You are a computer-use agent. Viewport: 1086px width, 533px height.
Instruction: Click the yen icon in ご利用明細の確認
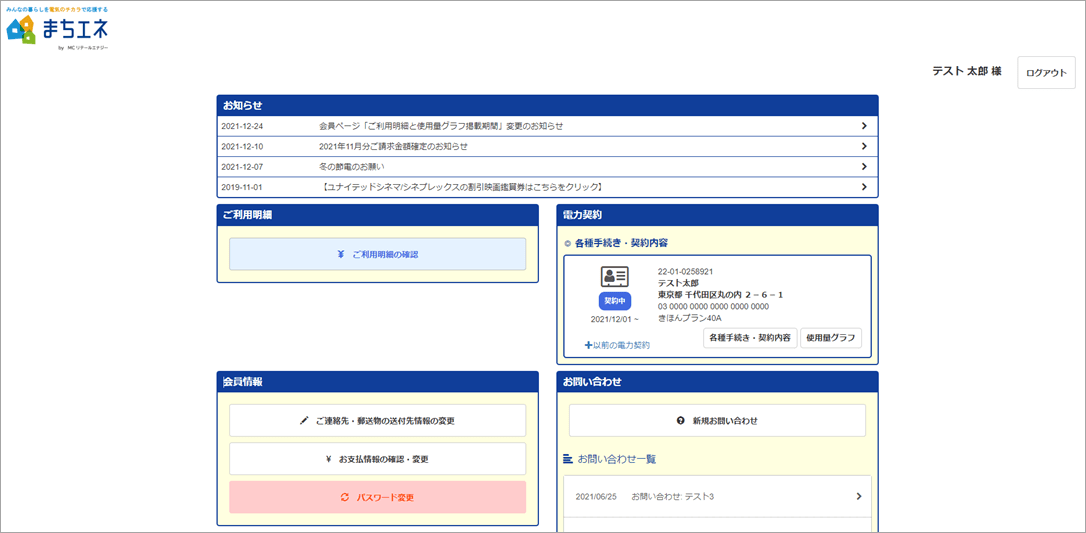tap(341, 254)
